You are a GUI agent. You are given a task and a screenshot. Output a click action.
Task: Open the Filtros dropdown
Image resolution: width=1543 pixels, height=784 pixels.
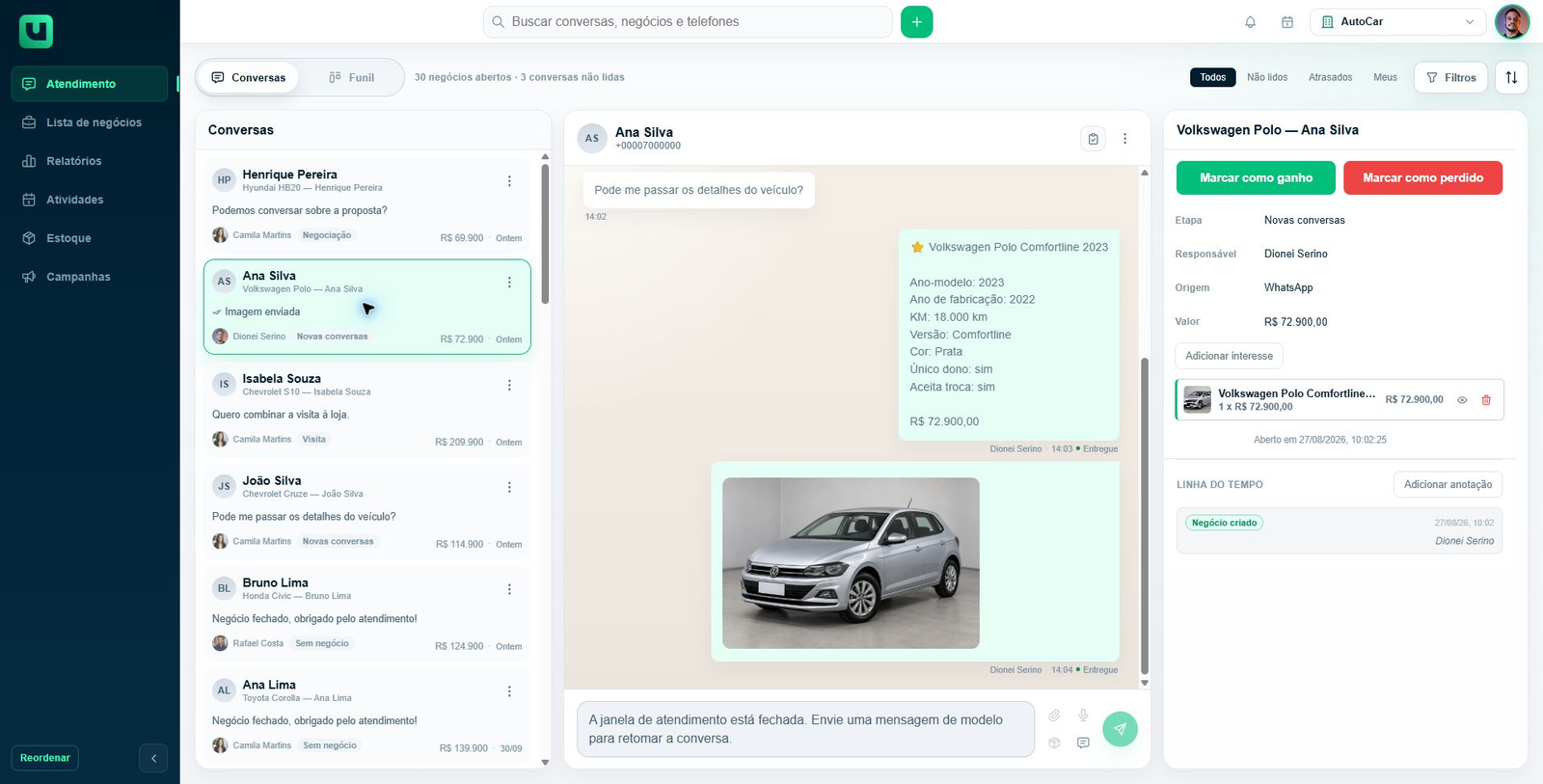tap(1451, 77)
